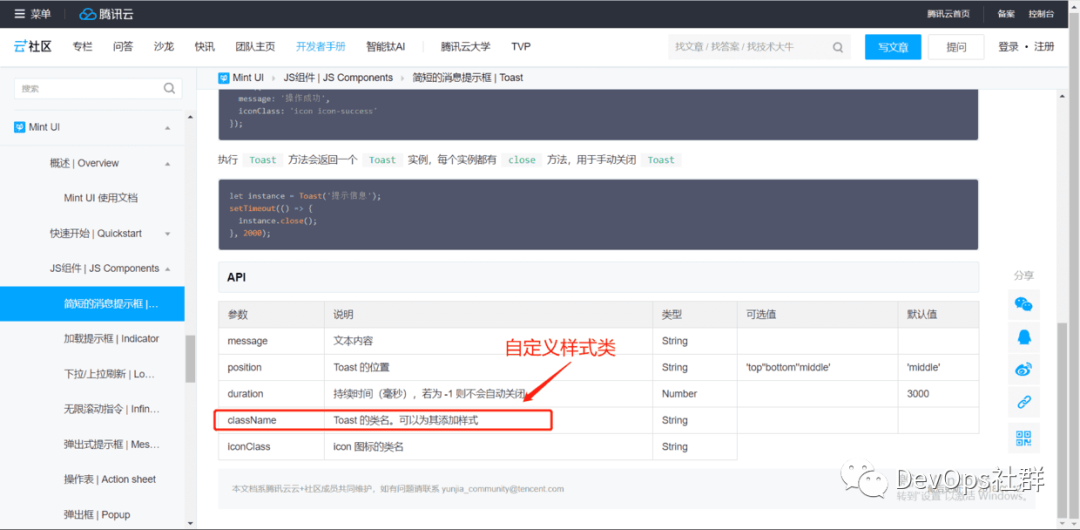Click the sidebar search magnifier icon
Image resolution: width=1080 pixels, height=530 pixels.
click(169, 88)
